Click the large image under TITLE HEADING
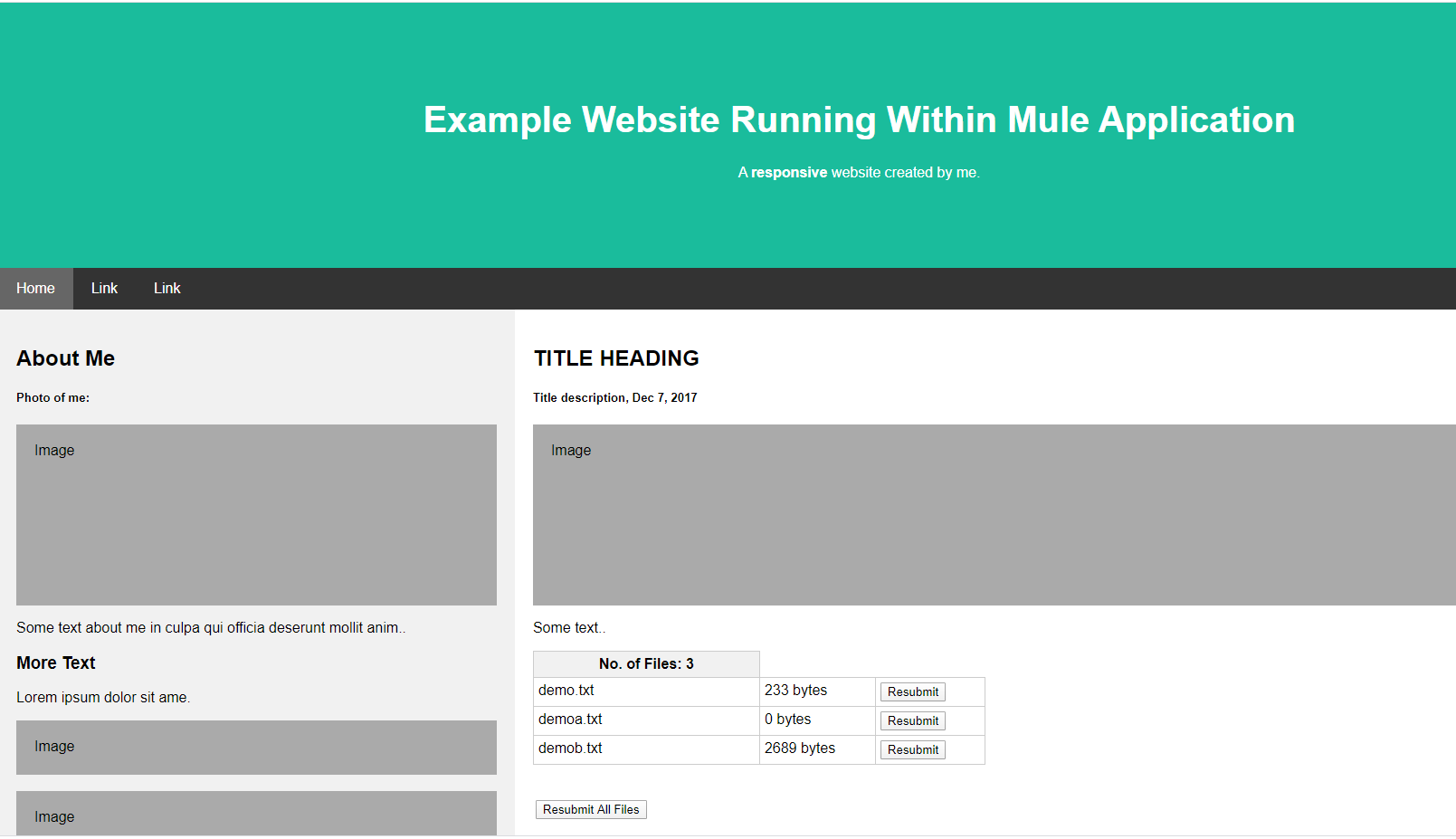 coord(994,515)
